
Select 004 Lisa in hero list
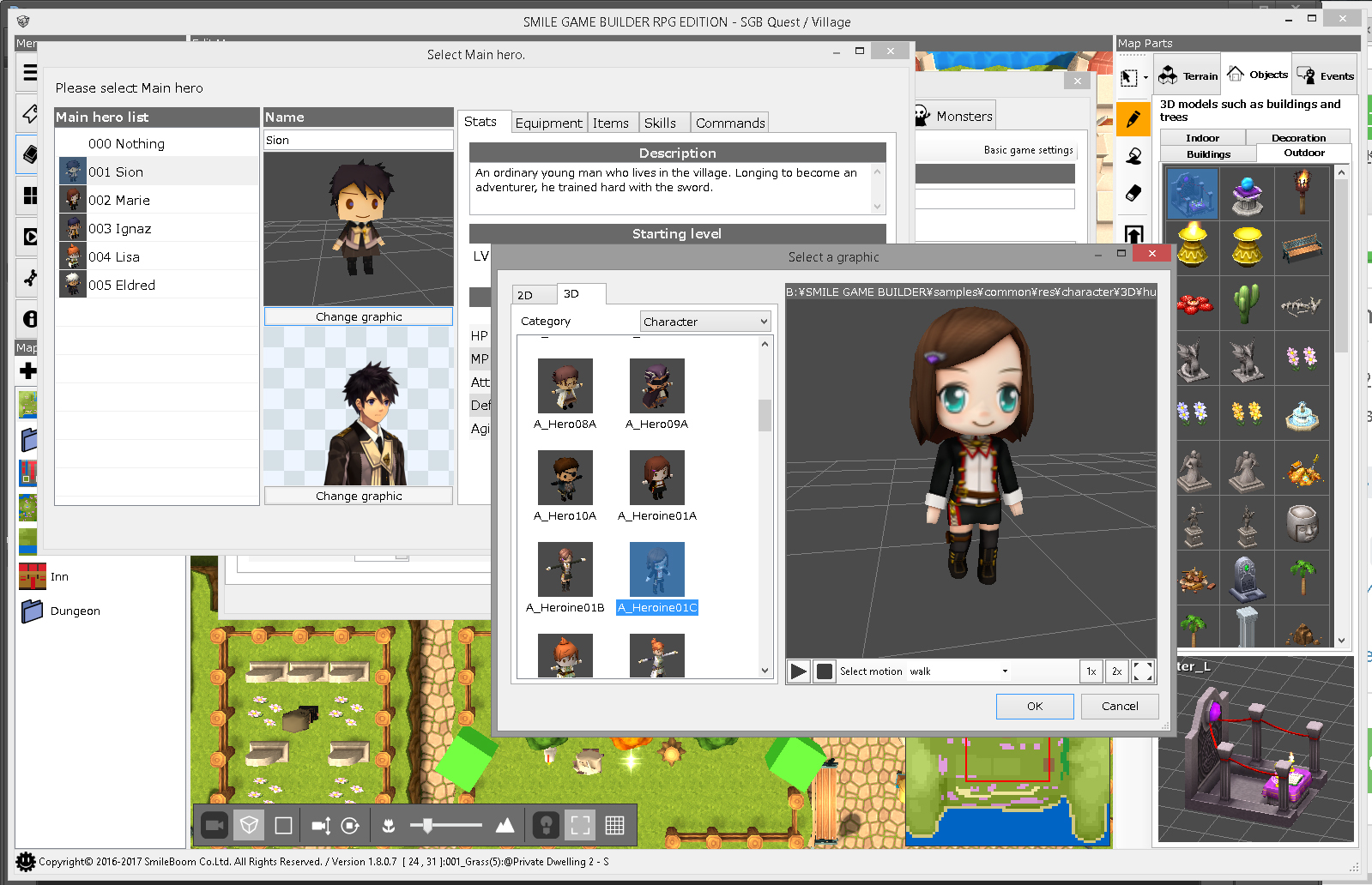pos(158,256)
